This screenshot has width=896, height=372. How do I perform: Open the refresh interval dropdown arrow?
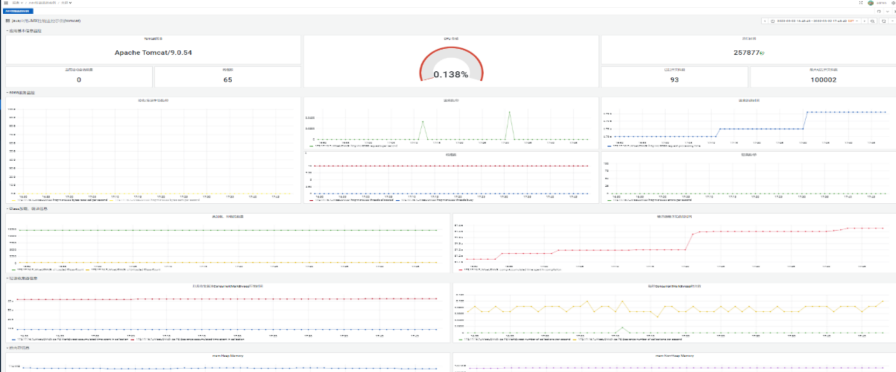892,21
